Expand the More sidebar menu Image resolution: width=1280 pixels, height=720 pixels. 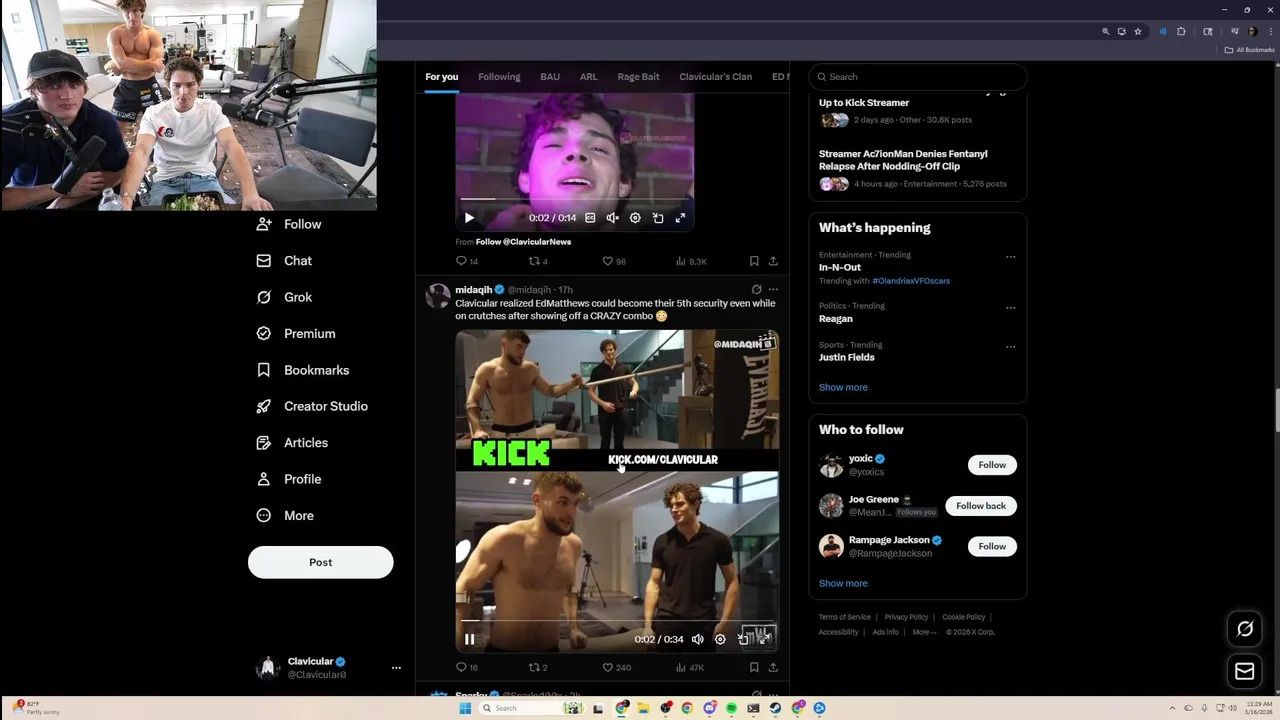coord(285,515)
